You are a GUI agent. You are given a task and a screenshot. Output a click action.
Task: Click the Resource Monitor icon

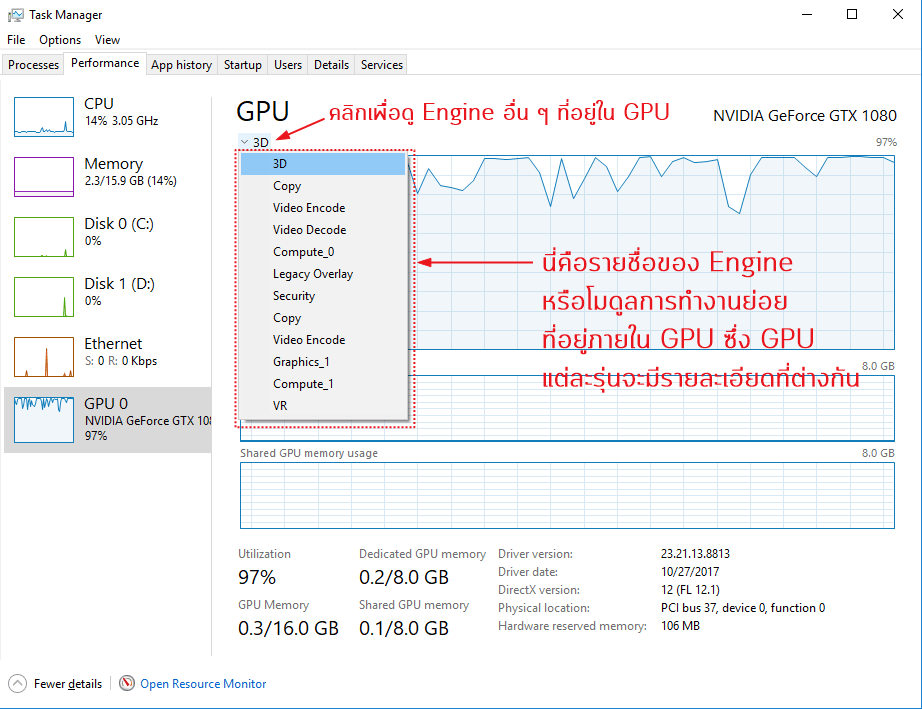127,683
